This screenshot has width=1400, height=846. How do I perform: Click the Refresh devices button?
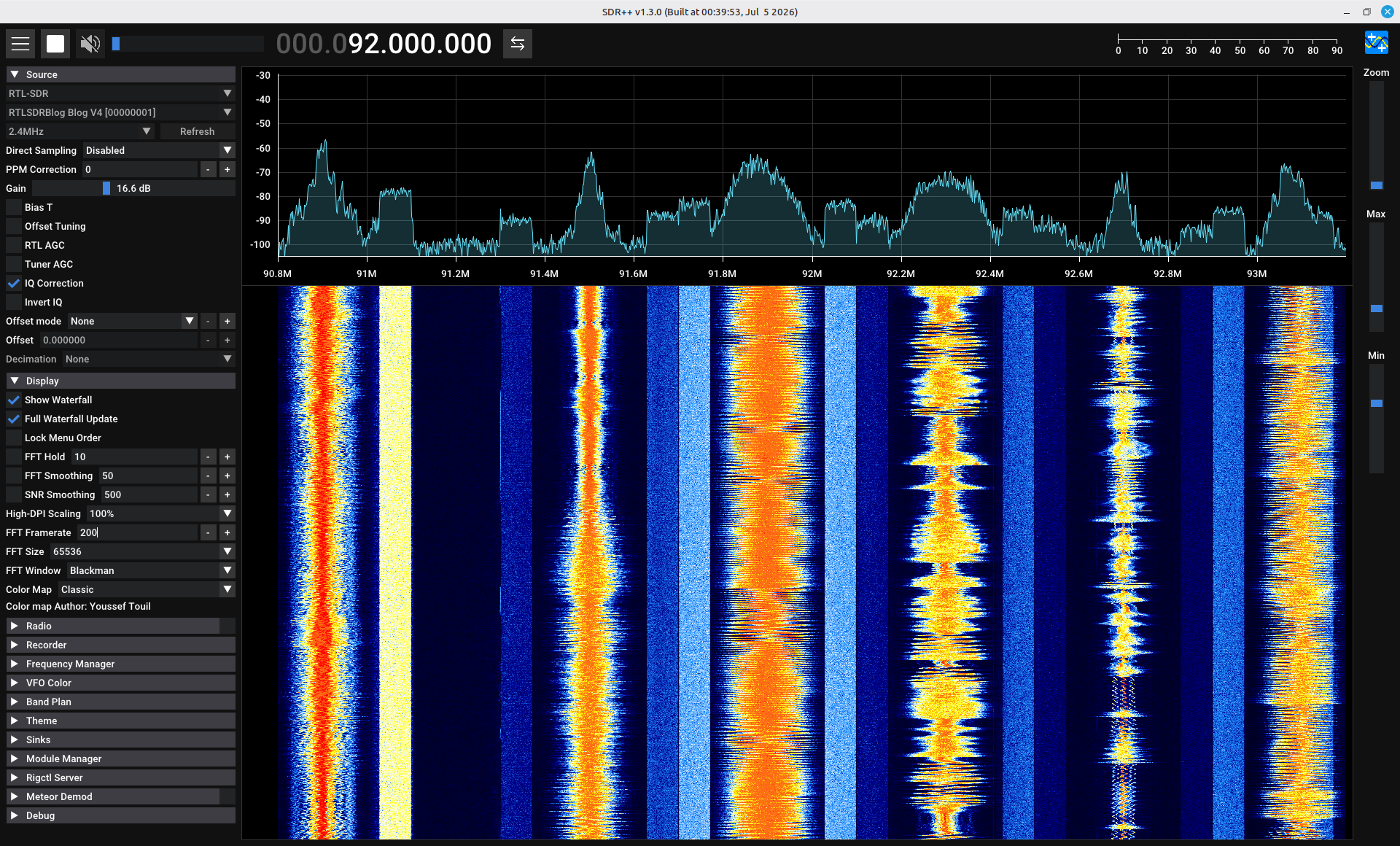coord(198,131)
